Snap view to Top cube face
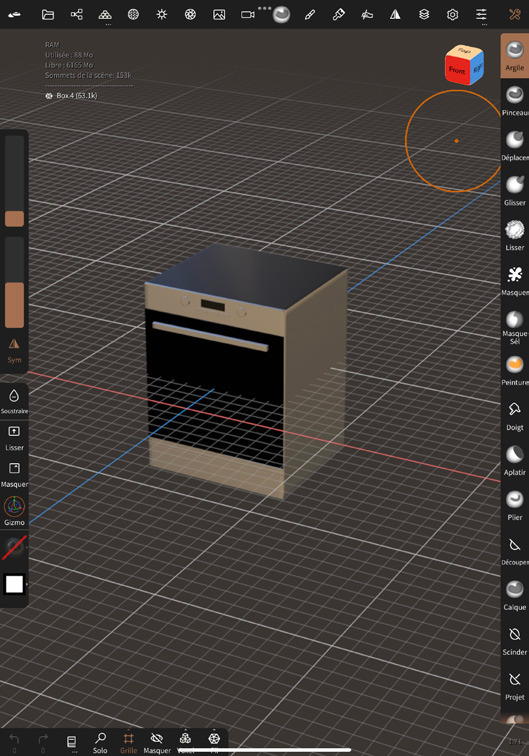 (464, 50)
